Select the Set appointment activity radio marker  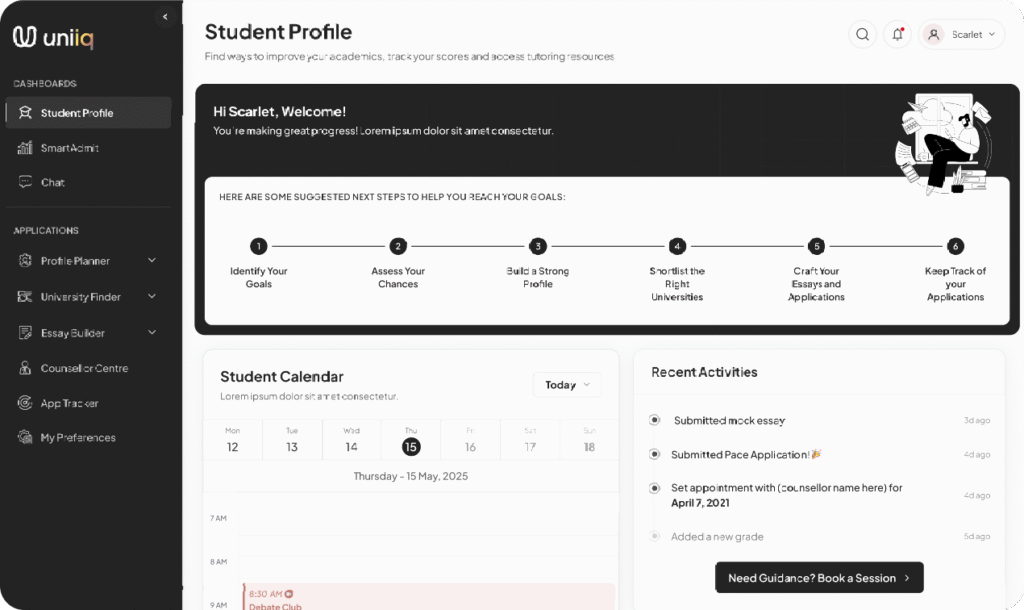tap(654, 488)
